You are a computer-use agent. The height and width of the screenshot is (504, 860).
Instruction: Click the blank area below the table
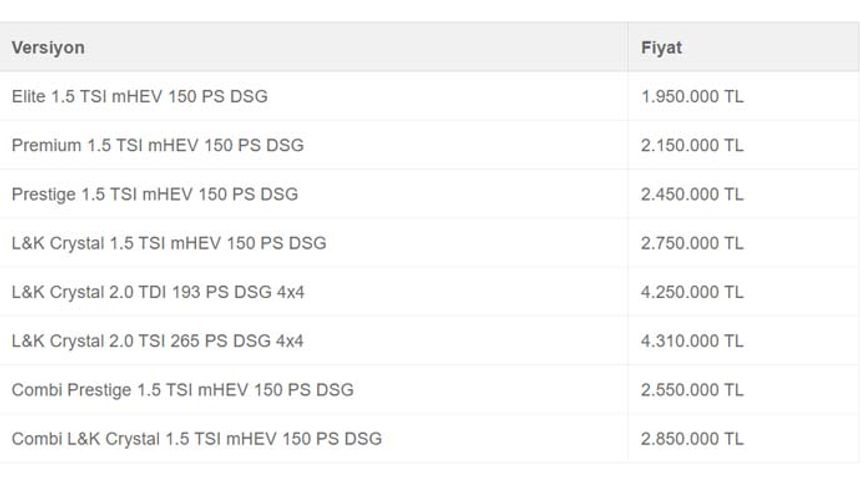430,484
